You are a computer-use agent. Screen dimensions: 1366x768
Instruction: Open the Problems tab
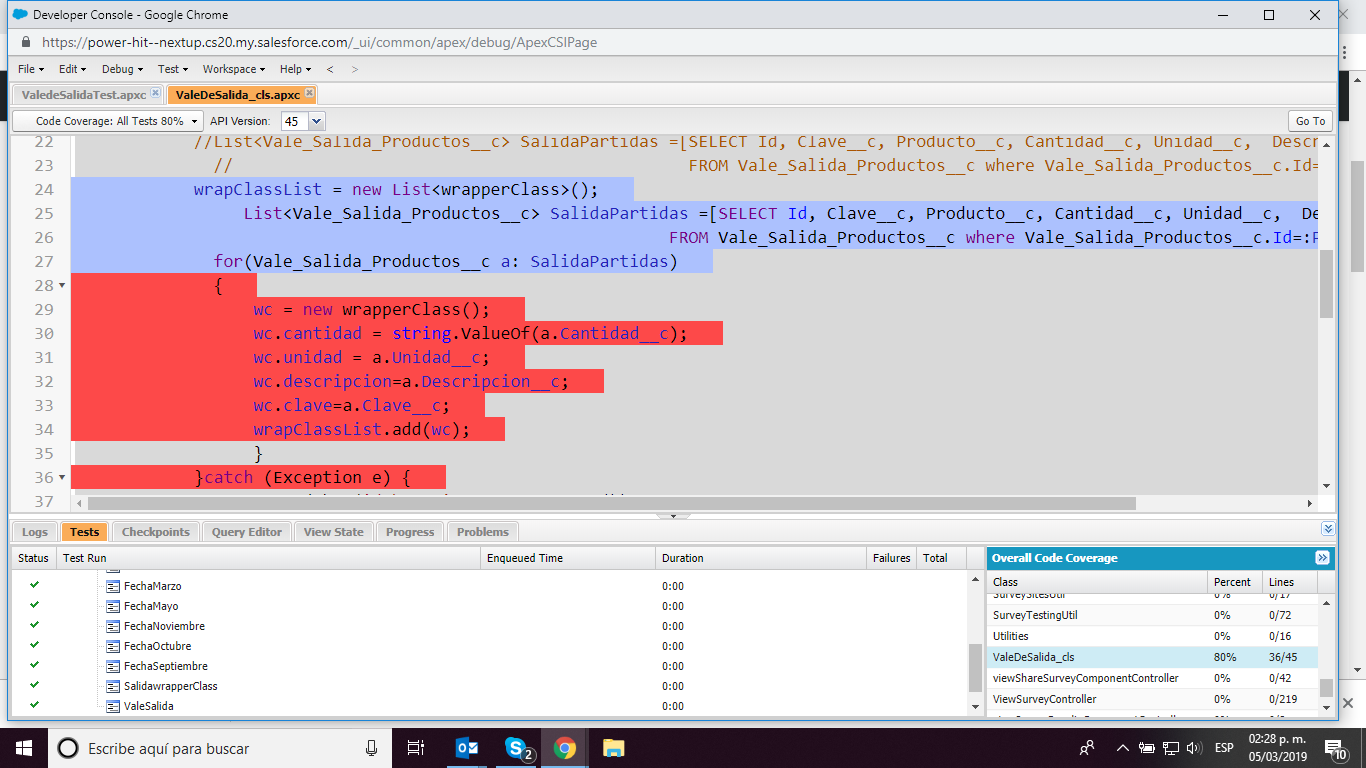483,532
